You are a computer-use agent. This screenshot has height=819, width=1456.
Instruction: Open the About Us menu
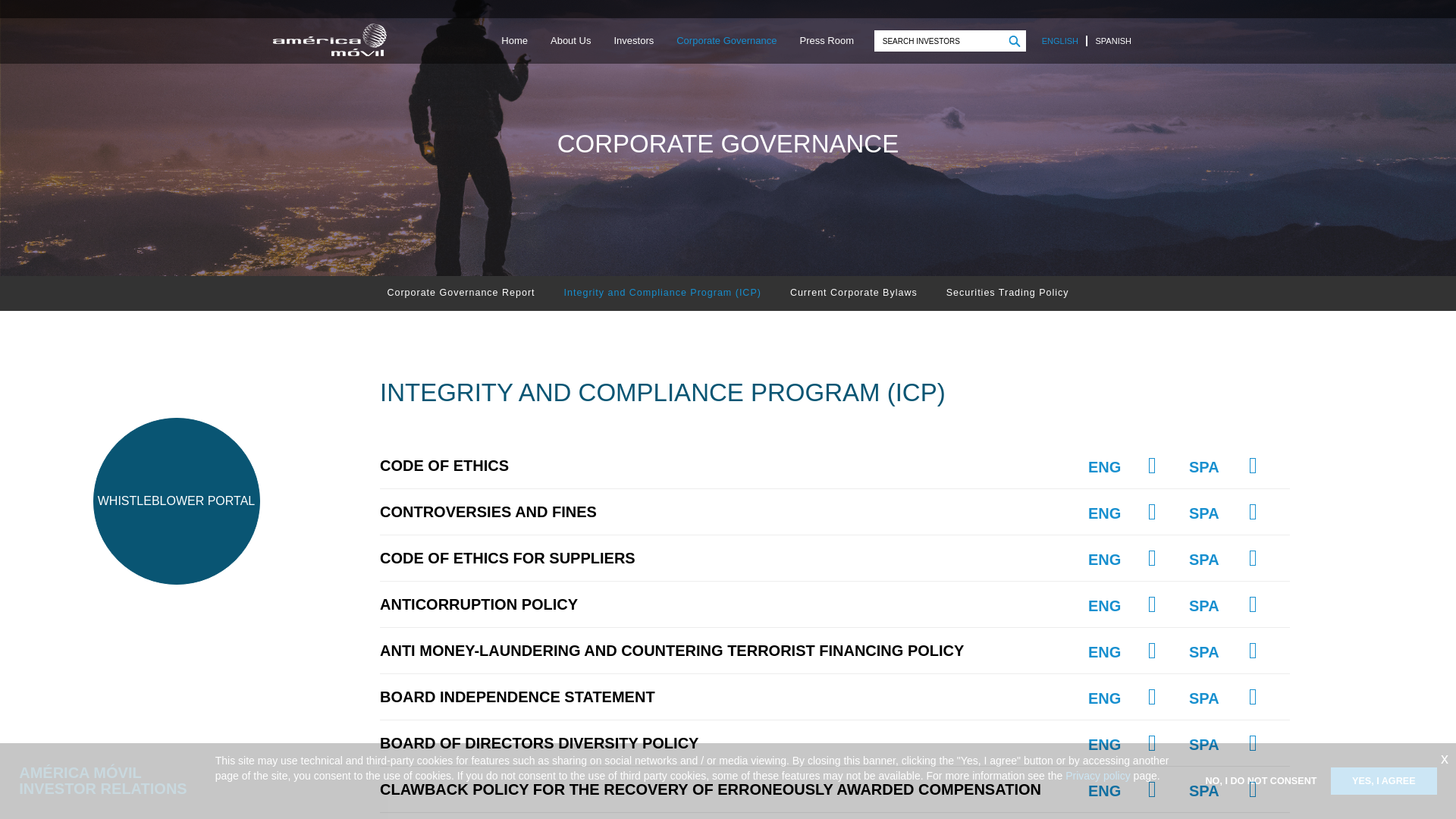coord(570,41)
